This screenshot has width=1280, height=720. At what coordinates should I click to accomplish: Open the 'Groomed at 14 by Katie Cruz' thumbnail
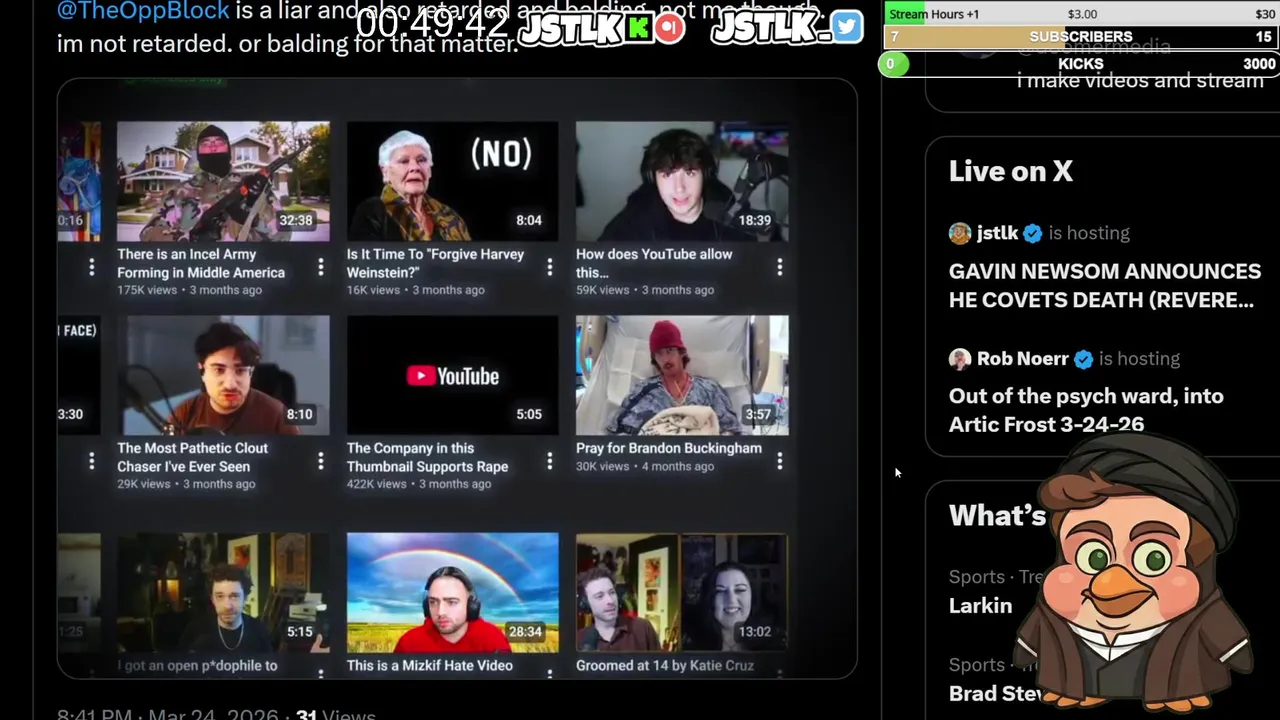point(682,591)
